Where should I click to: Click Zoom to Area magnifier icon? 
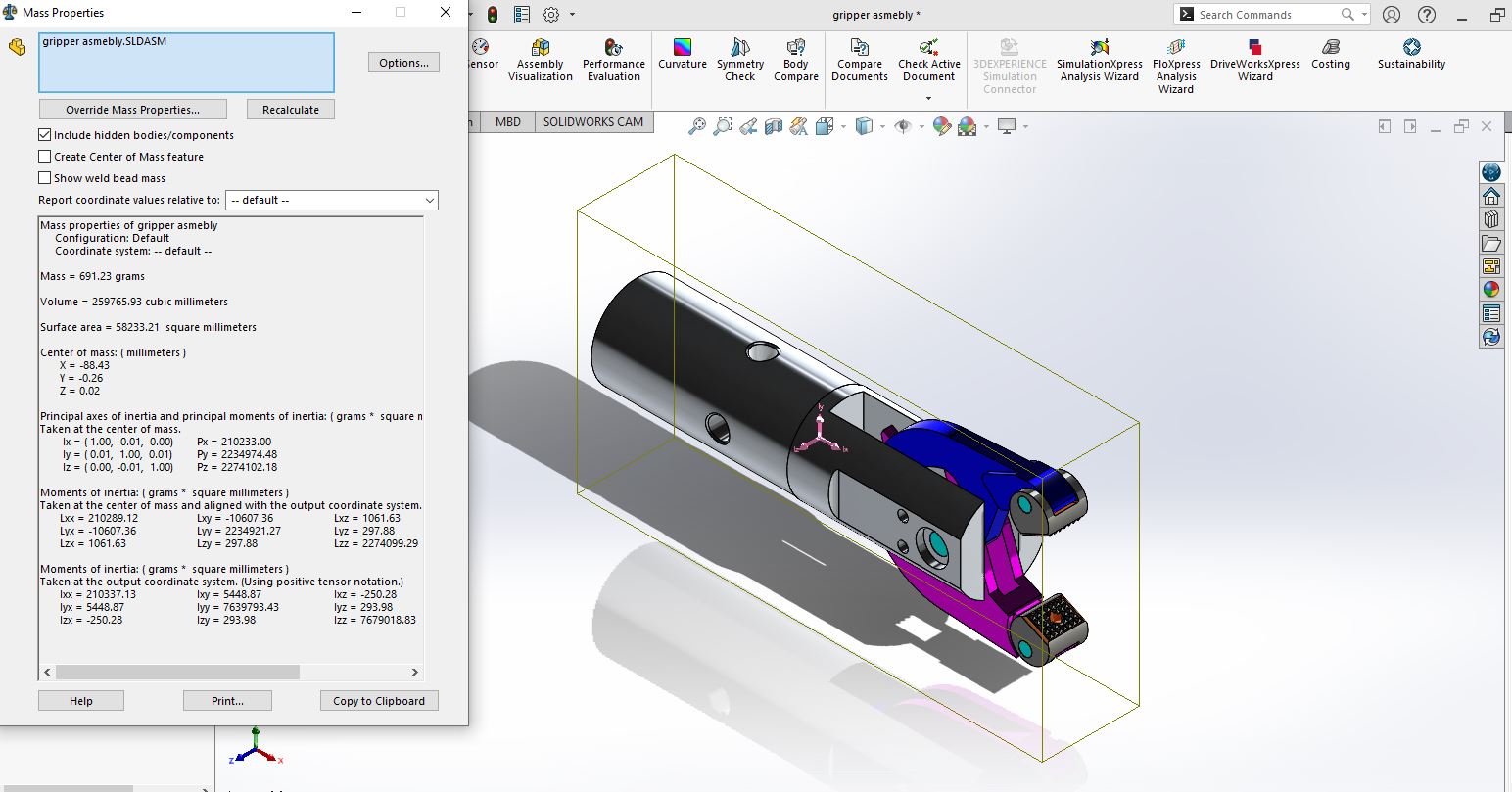point(723,126)
